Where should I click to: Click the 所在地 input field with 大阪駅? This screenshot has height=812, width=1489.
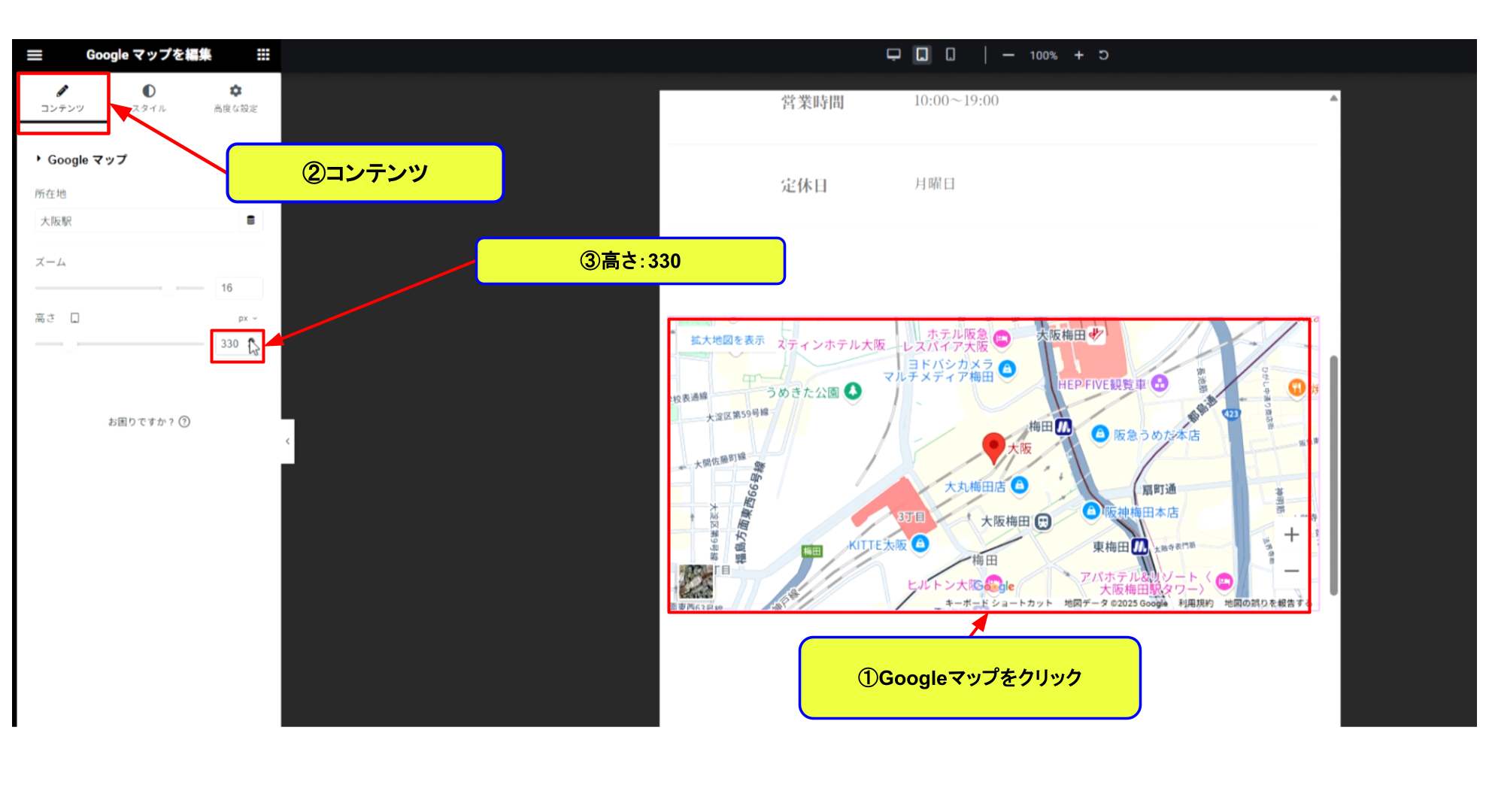pyautogui.click(x=138, y=221)
